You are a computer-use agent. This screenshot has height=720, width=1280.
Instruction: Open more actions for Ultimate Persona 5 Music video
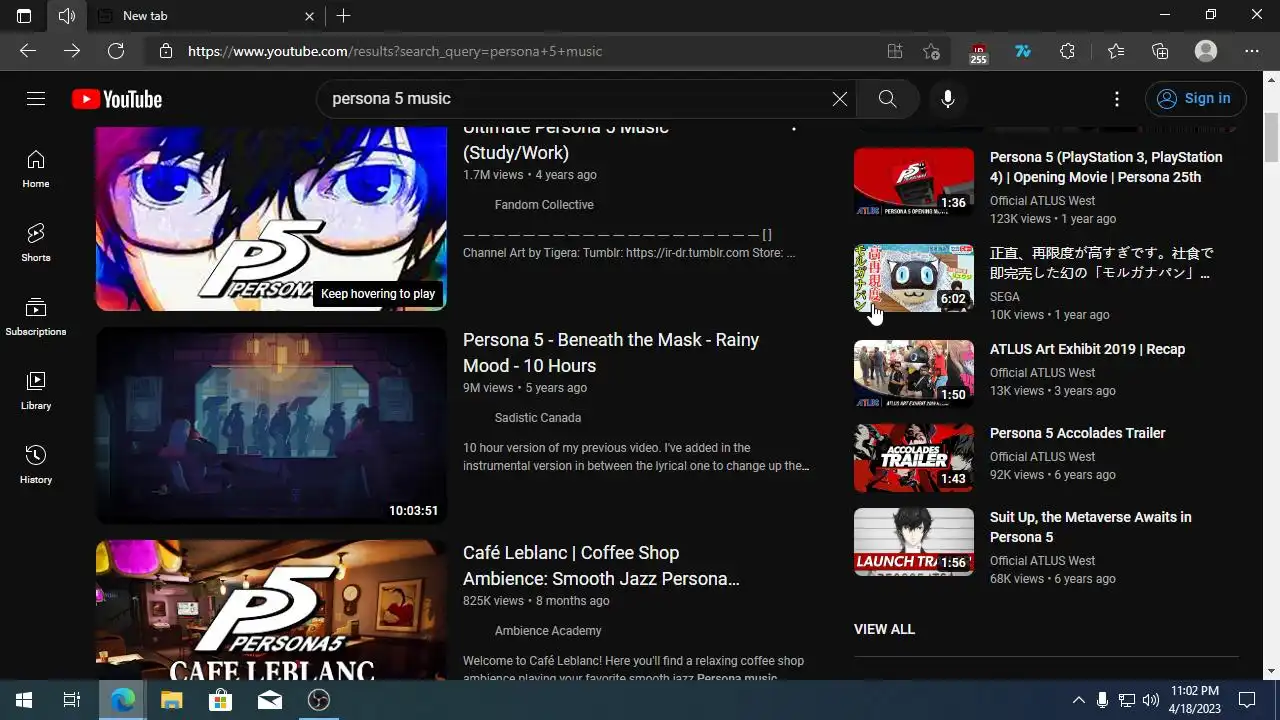794,129
